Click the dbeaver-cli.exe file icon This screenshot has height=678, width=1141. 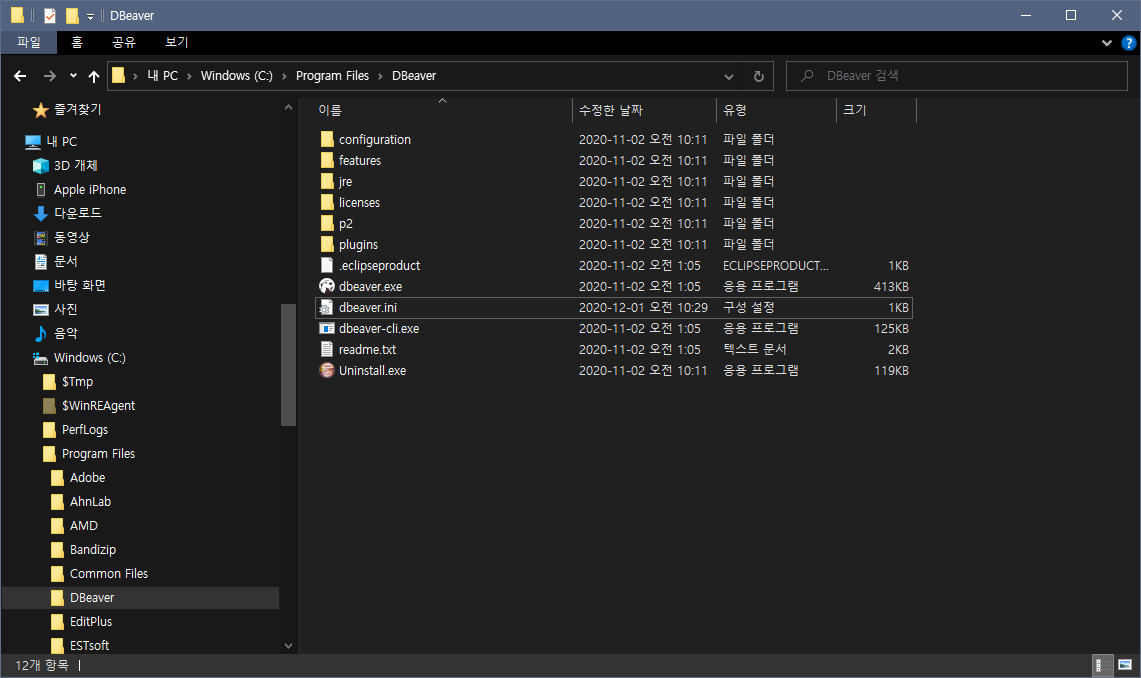[327, 329]
